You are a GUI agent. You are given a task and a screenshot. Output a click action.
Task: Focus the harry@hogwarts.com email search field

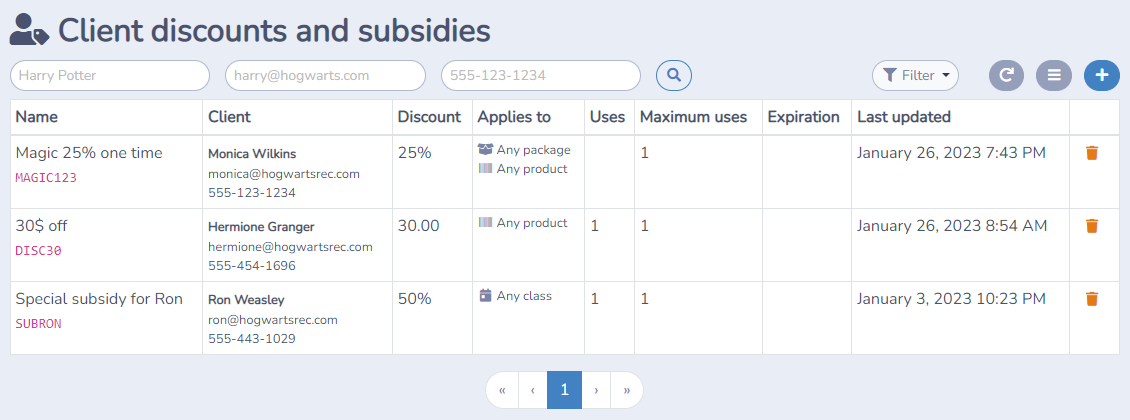point(325,75)
